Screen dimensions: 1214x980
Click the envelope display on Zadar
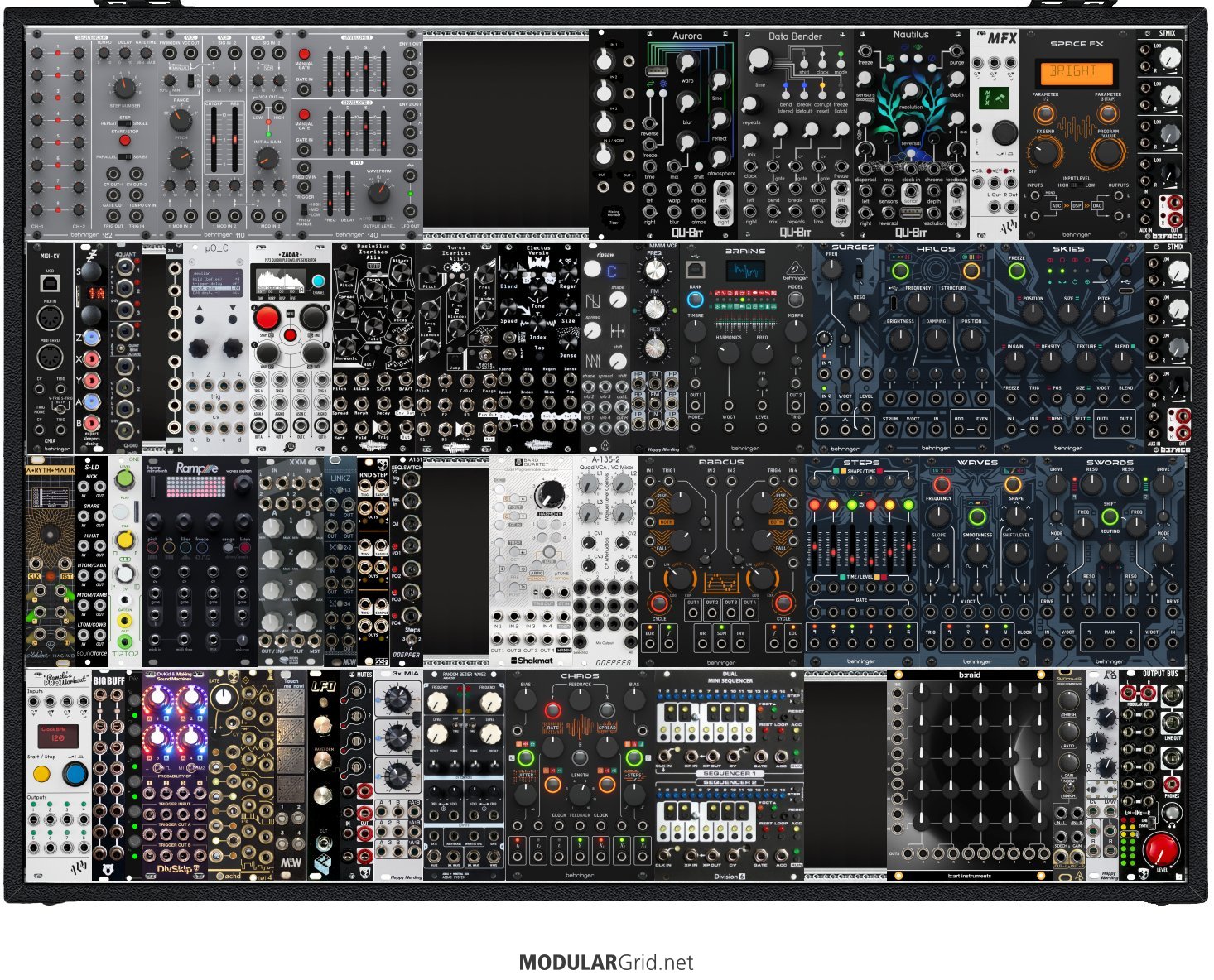pyautogui.click(x=280, y=282)
